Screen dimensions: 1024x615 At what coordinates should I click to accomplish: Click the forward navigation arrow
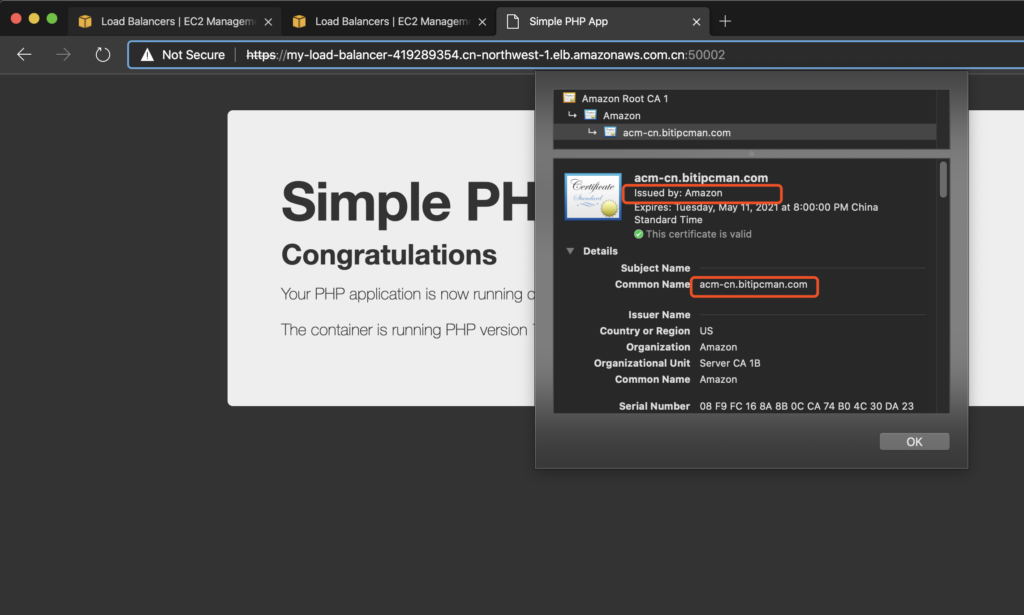tap(63, 55)
